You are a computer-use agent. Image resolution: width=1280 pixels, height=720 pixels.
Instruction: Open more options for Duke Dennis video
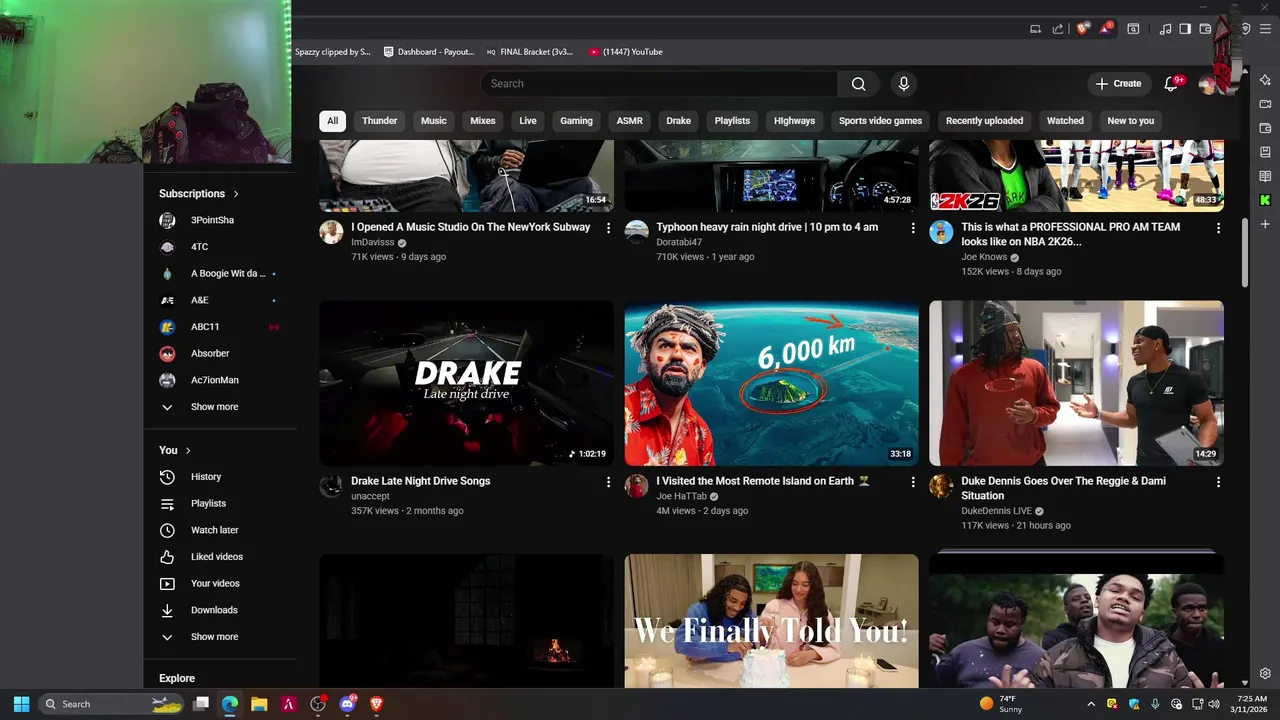[x=1218, y=482]
